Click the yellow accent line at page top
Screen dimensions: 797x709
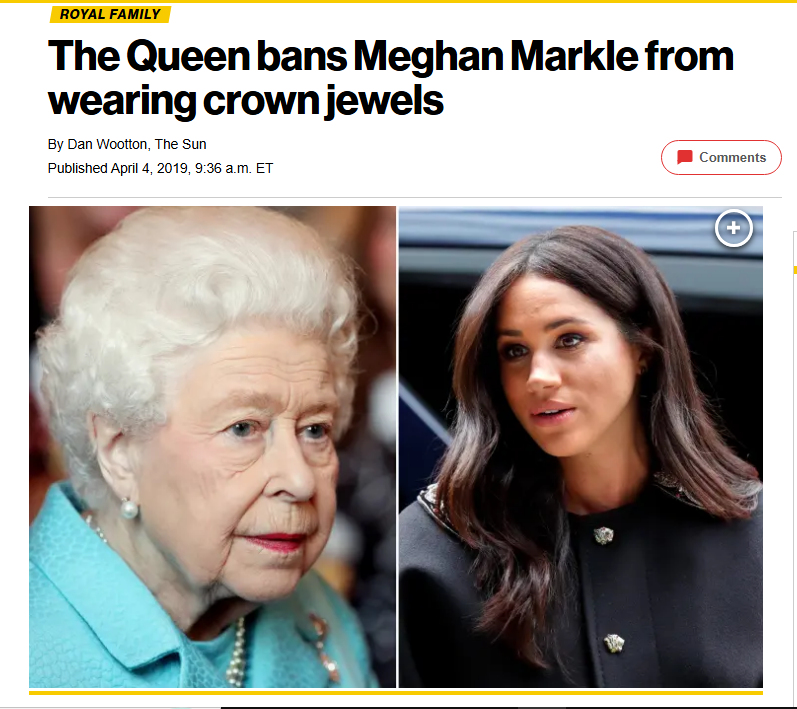398,2
